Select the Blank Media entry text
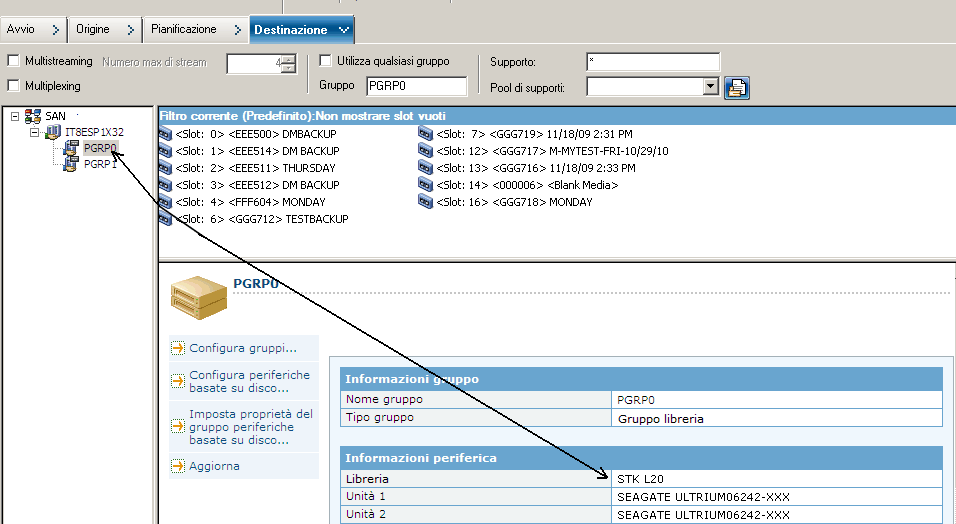The width and height of the screenshot is (956, 524). pos(583,185)
